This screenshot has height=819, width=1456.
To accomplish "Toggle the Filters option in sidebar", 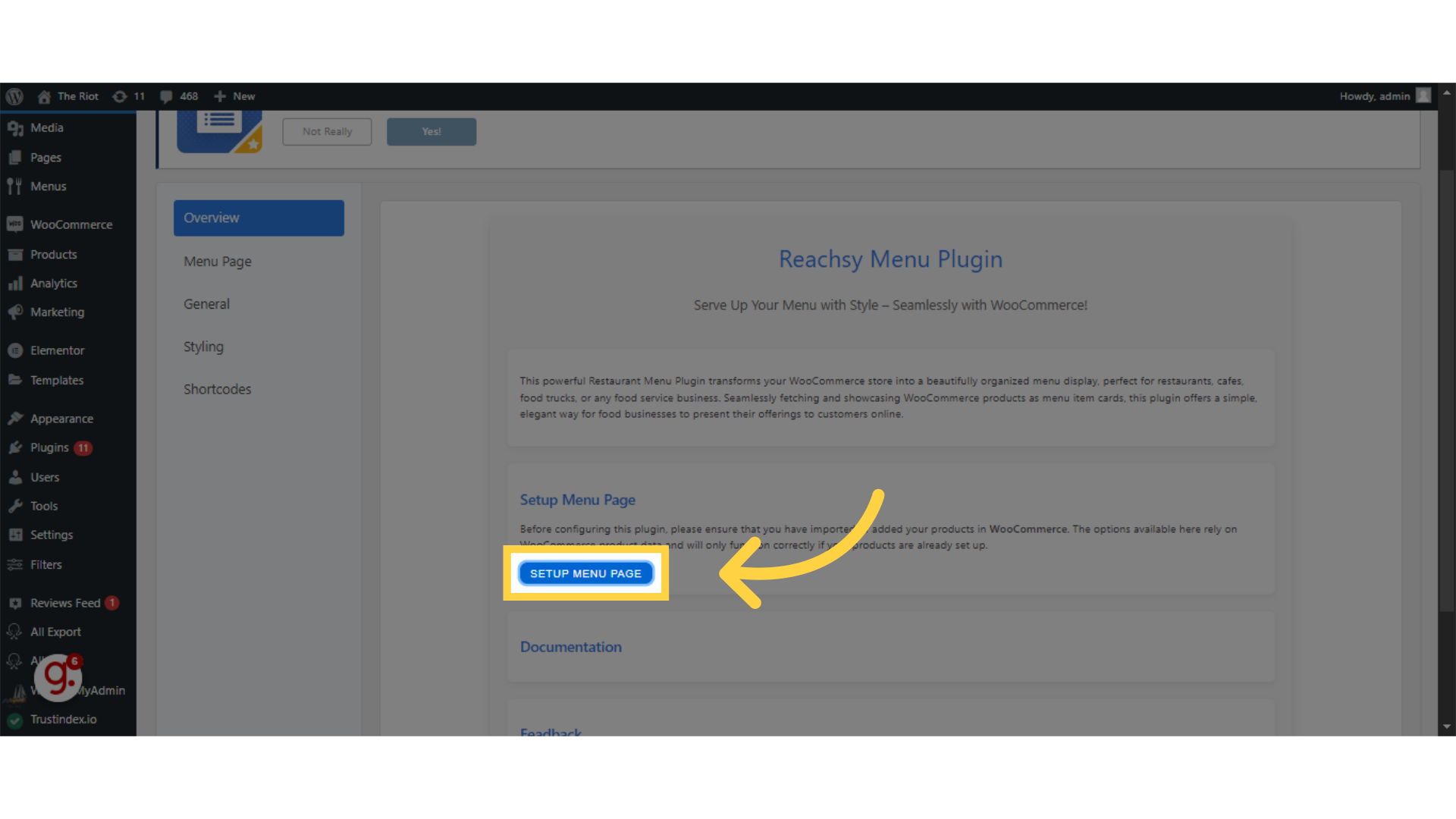I will click(x=45, y=564).
